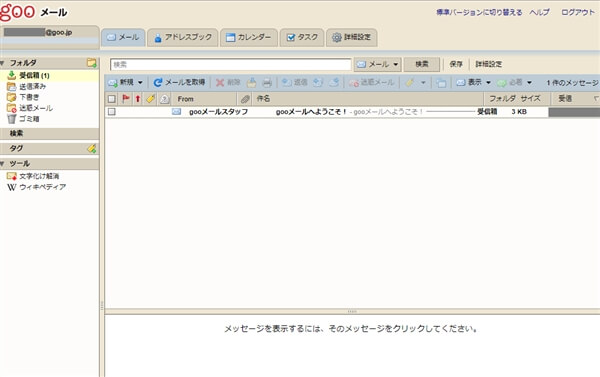600x377 pixels.
Task: Open dropdown arrow beside green bubble icon
Action: click(x=529, y=83)
